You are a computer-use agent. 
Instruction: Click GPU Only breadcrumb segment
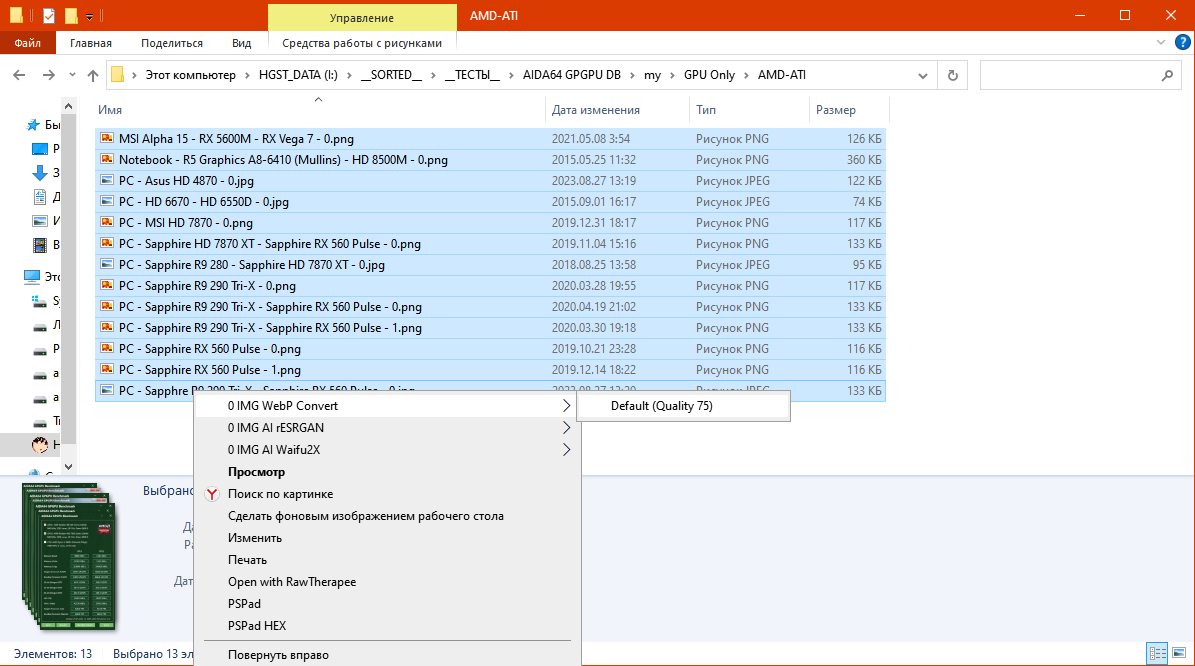[710, 75]
